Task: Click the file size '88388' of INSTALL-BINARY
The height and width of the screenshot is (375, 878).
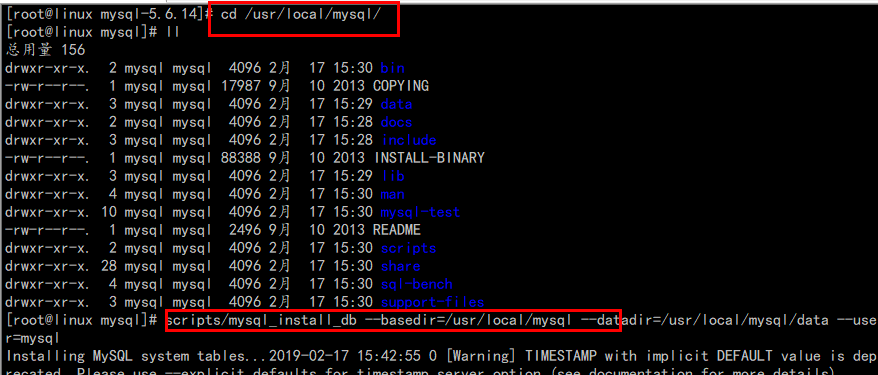Action: [241, 158]
